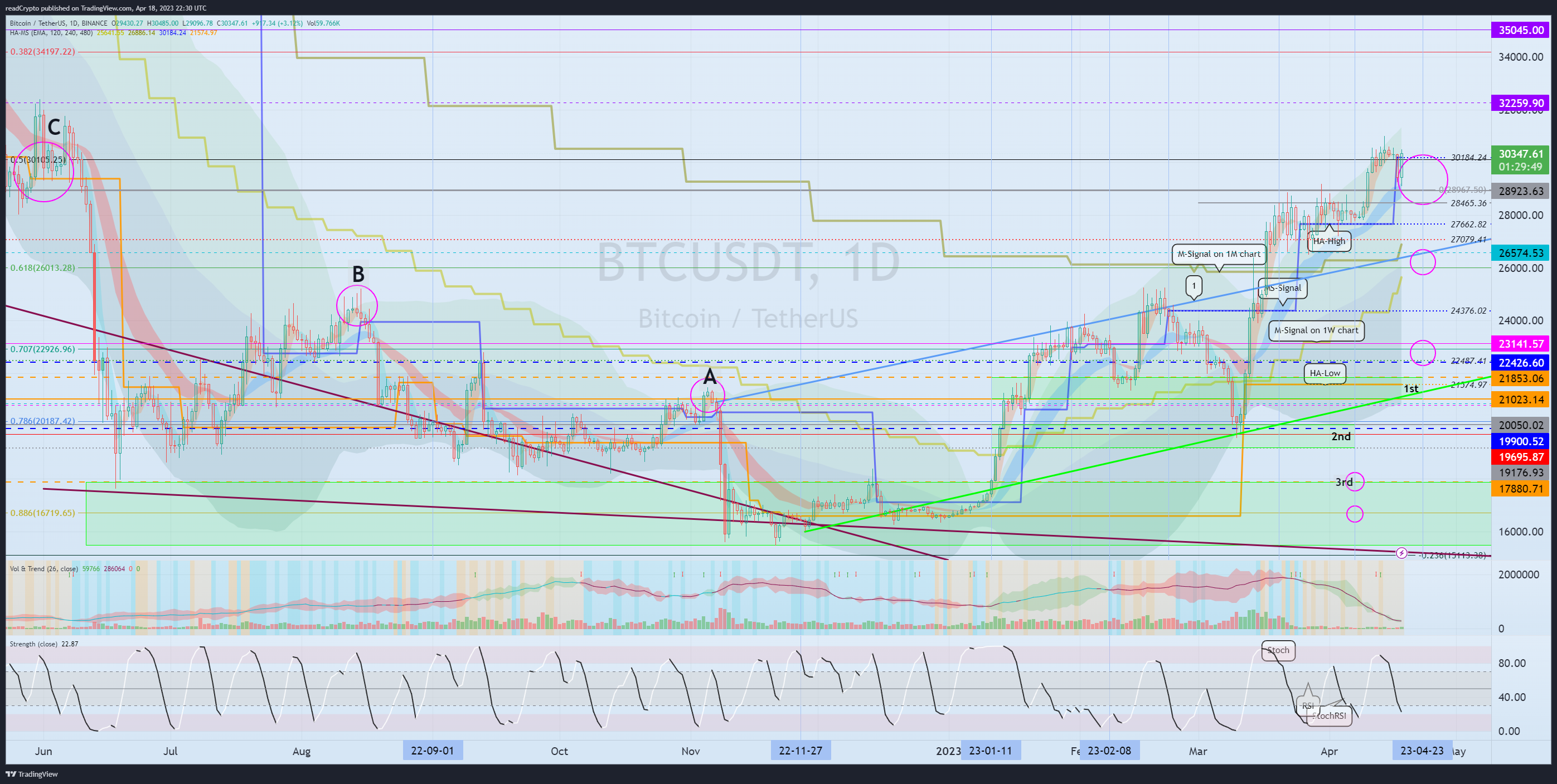
Task: Select the 32259.90 price label
Action: (x=1521, y=103)
